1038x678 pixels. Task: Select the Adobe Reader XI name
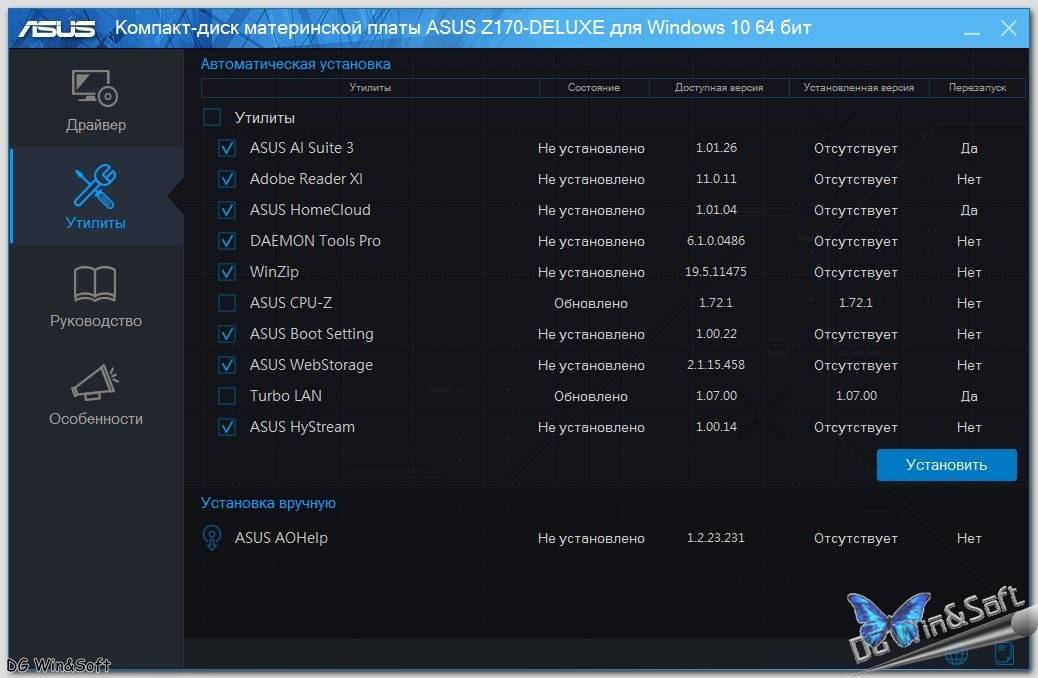click(x=307, y=179)
